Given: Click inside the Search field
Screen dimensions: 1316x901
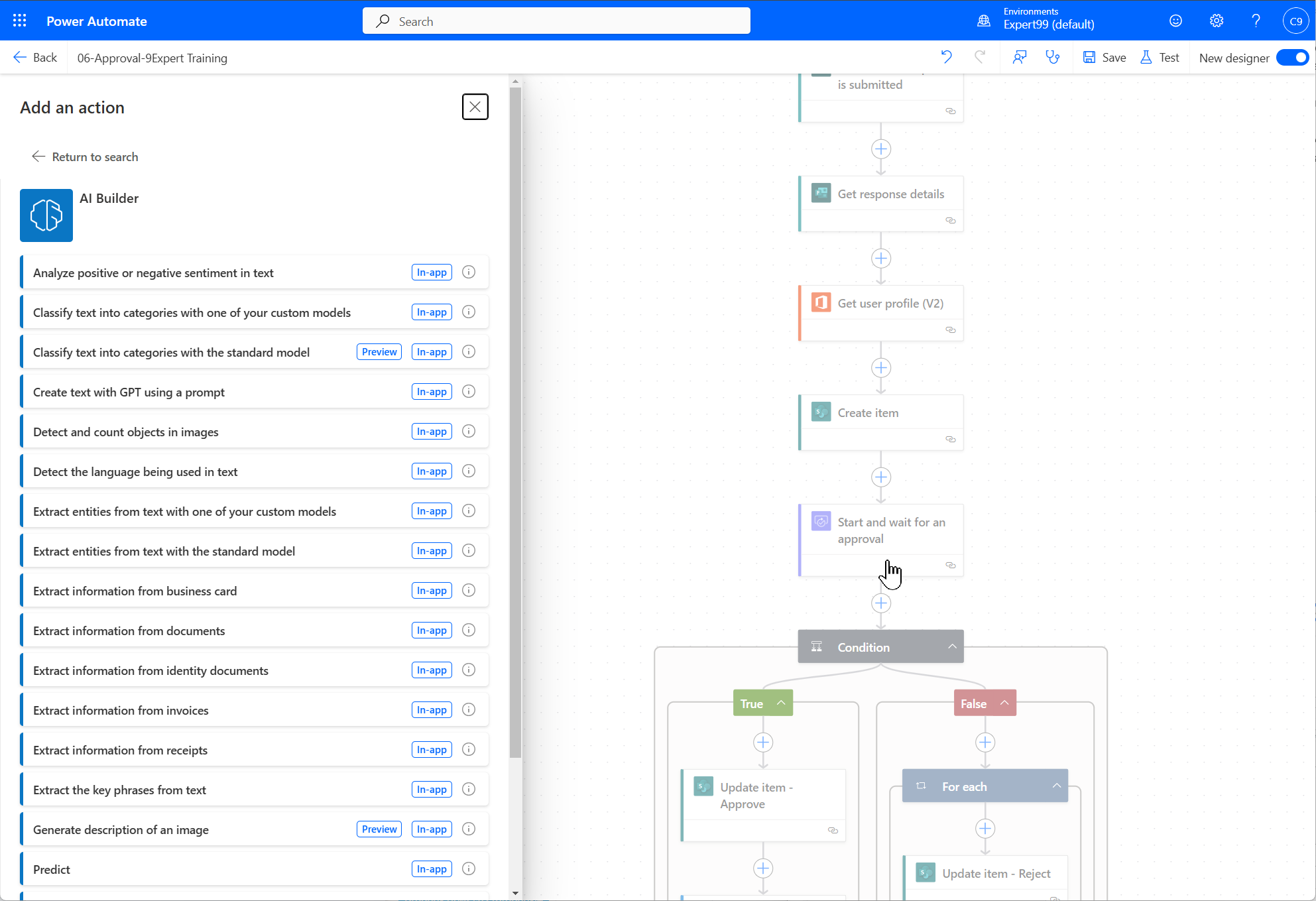Looking at the screenshot, I should 556,21.
